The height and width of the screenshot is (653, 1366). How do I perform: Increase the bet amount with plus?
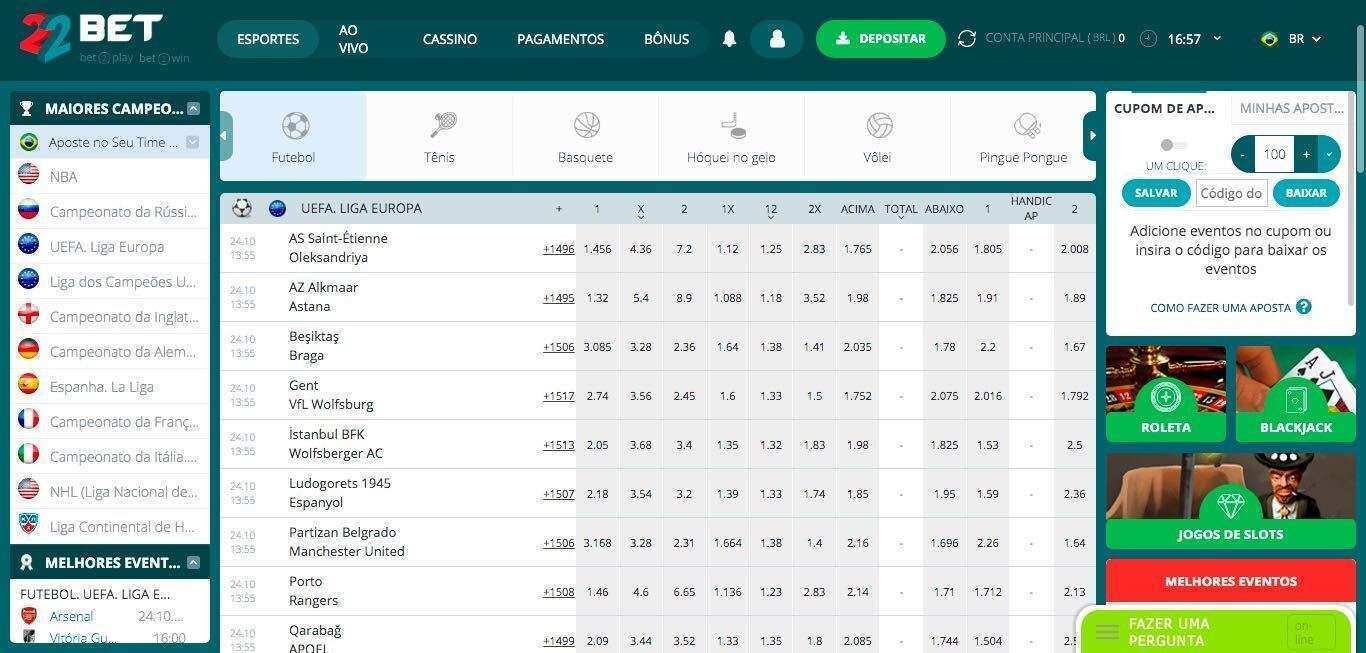pos(1306,154)
